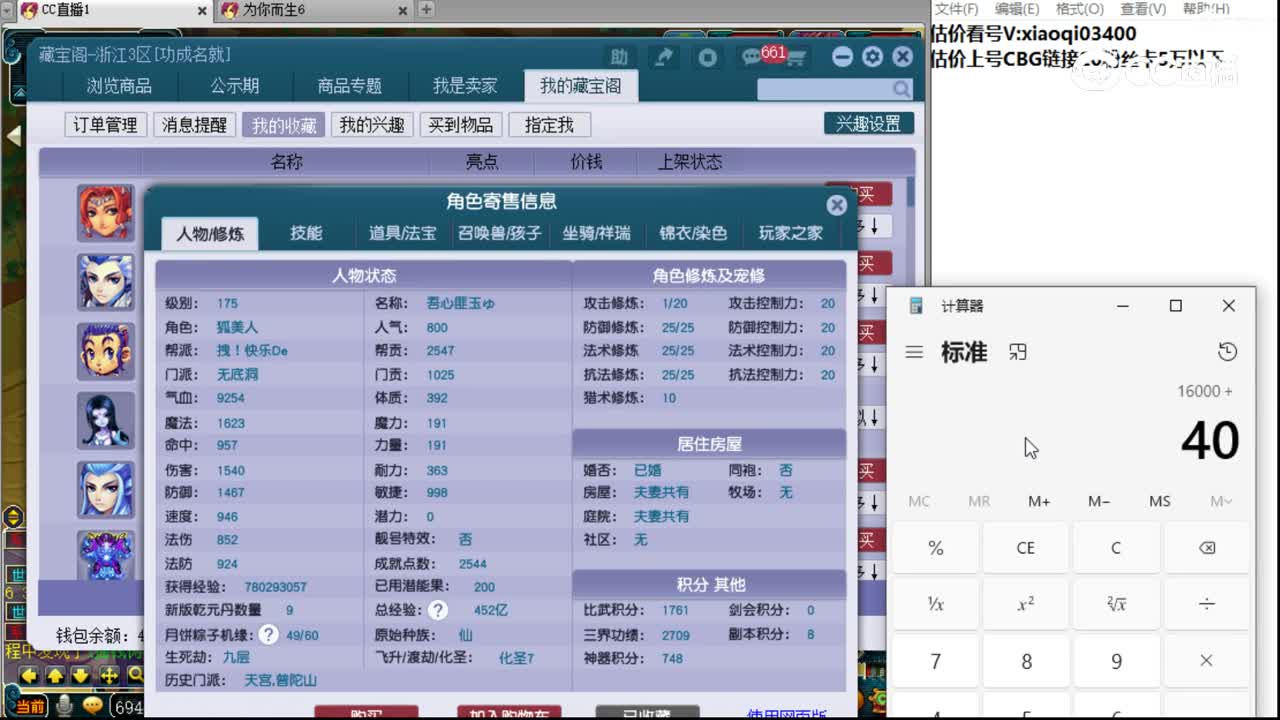
Task: Open the settings gear in 藏宝阁 title bar
Action: tap(872, 56)
